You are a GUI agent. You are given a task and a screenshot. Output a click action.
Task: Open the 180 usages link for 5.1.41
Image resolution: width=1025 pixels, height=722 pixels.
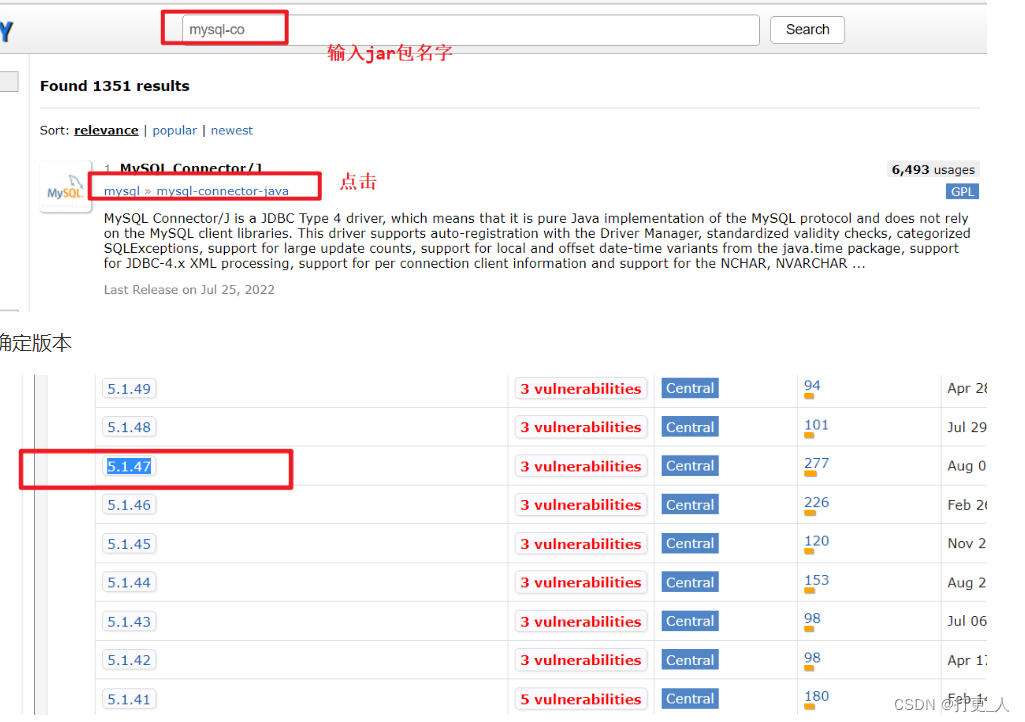pyautogui.click(x=816, y=696)
